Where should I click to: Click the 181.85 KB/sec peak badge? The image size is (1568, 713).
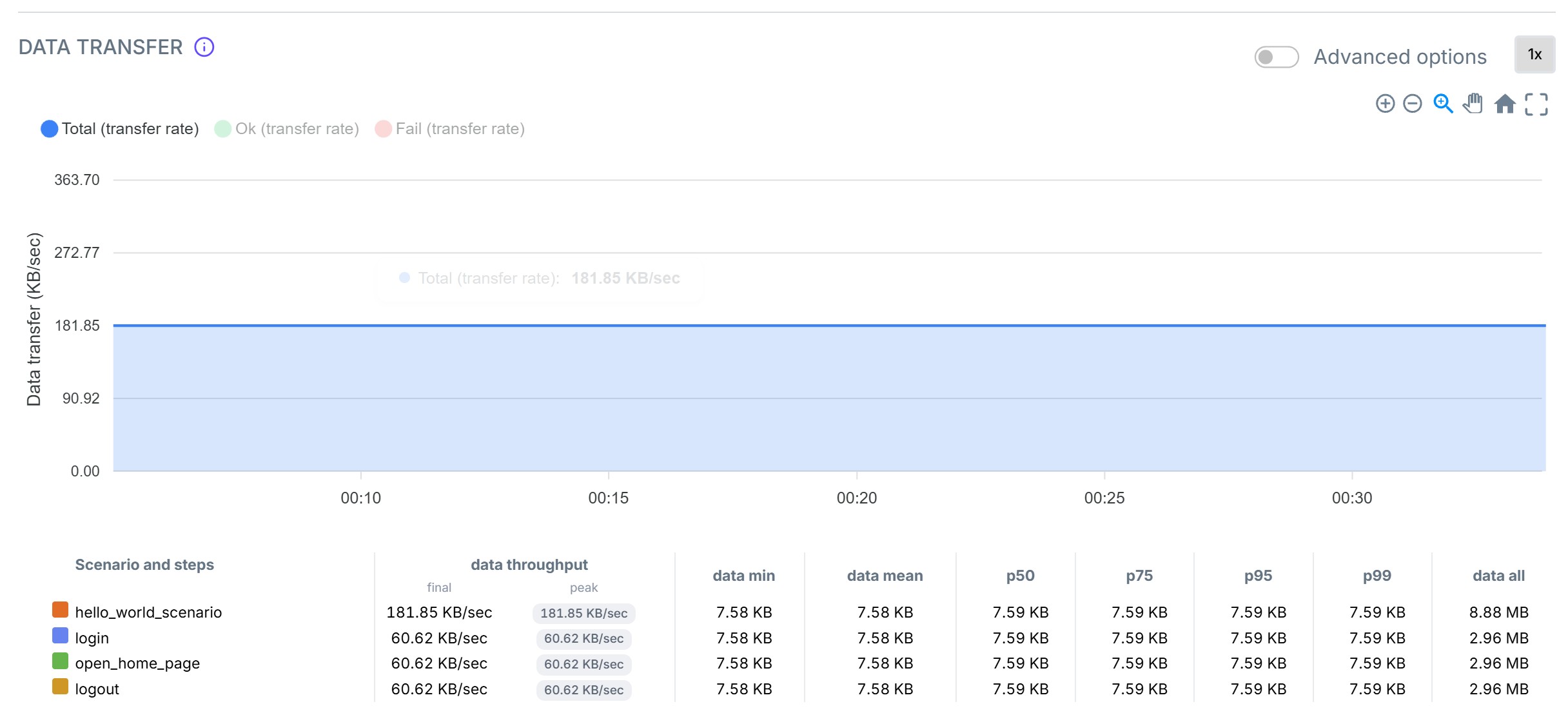[x=583, y=613]
